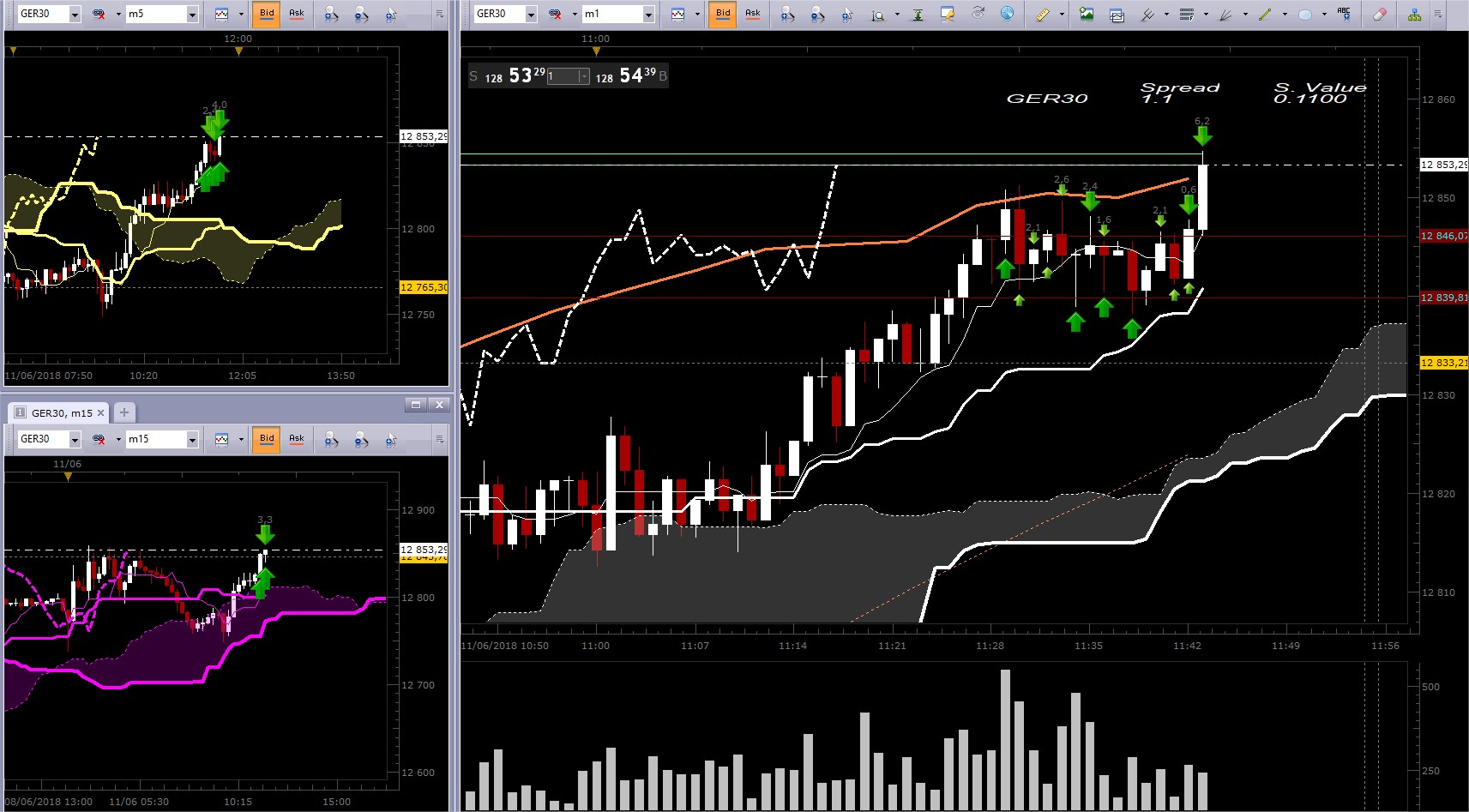The height and width of the screenshot is (812, 1469).
Task: Toggle Bid price in m5 chart
Action: click(267, 14)
